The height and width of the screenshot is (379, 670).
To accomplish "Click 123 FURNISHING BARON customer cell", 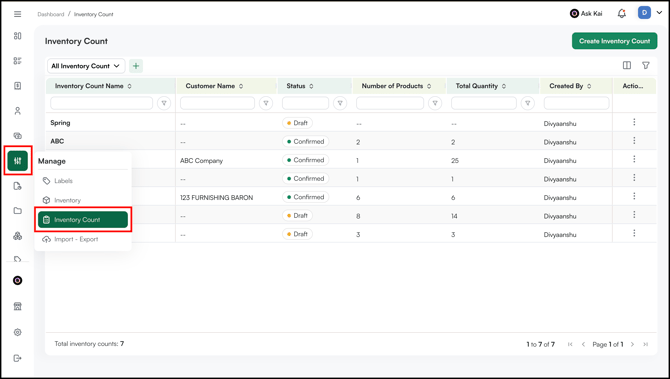I will [x=216, y=197].
